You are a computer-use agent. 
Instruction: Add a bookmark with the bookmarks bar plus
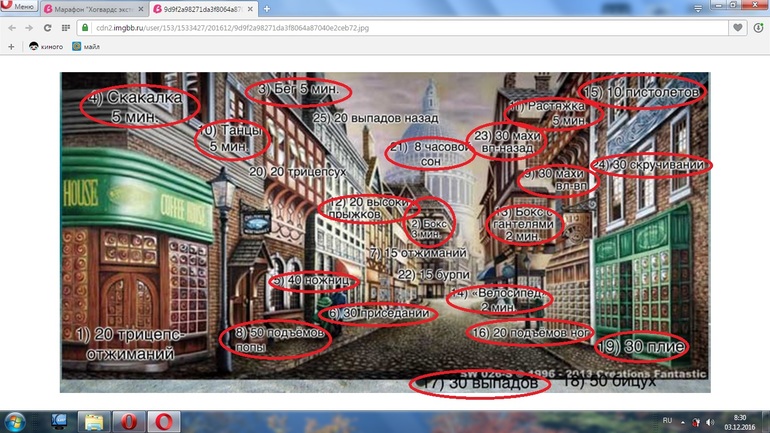tap(11, 47)
